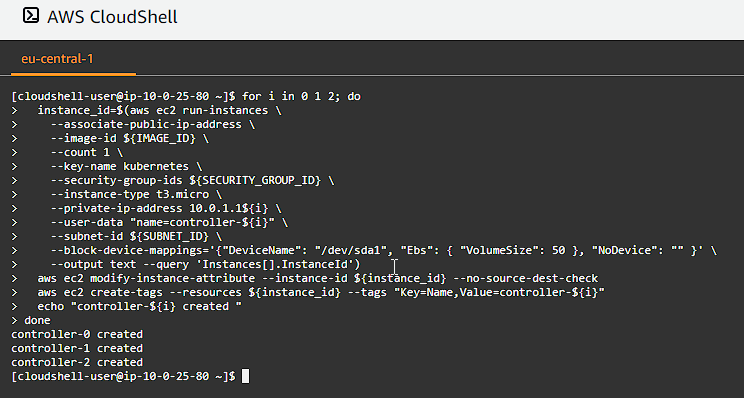Click the ${SECURITY_GROUP_ID} variable
This screenshot has width=744, height=398.
click(x=255, y=181)
